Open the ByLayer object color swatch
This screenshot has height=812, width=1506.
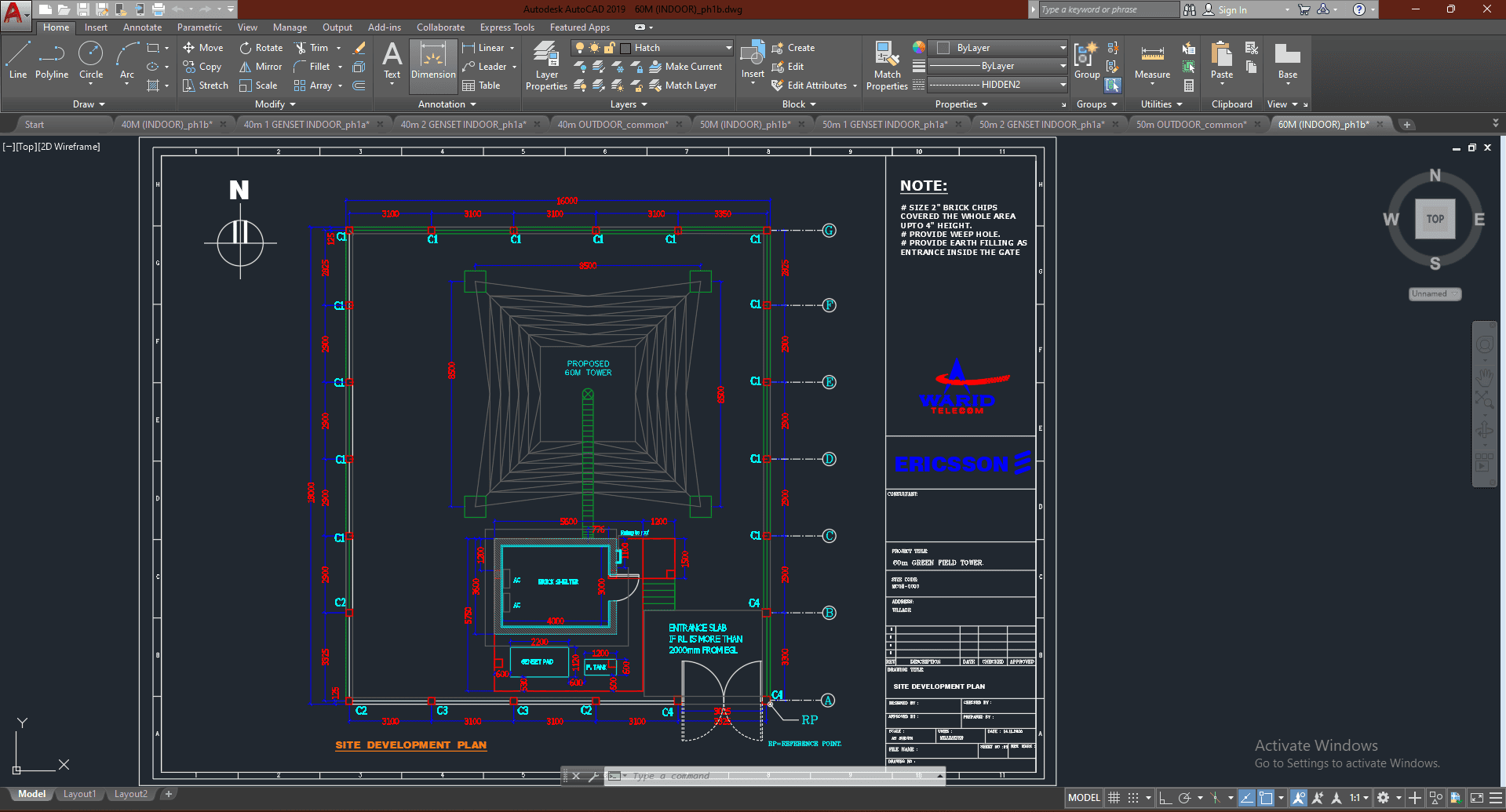[944, 48]
